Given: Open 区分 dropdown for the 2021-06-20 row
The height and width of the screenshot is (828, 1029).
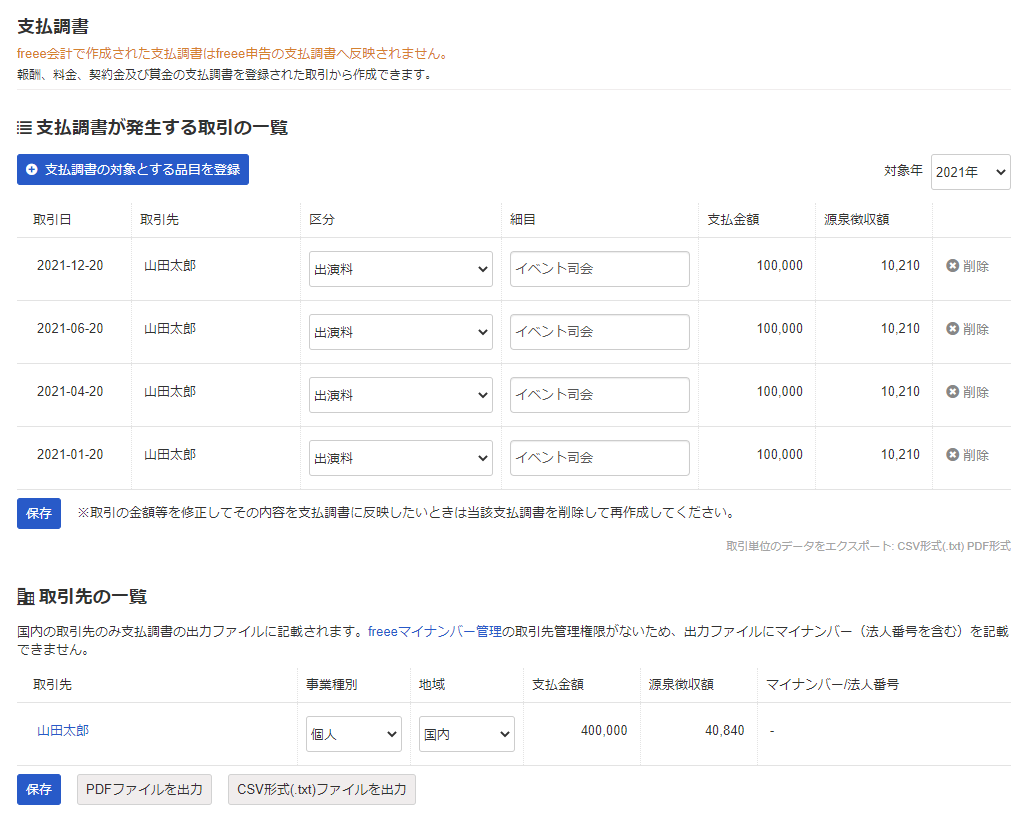Looking at the screenshot, I should point(400,332).
